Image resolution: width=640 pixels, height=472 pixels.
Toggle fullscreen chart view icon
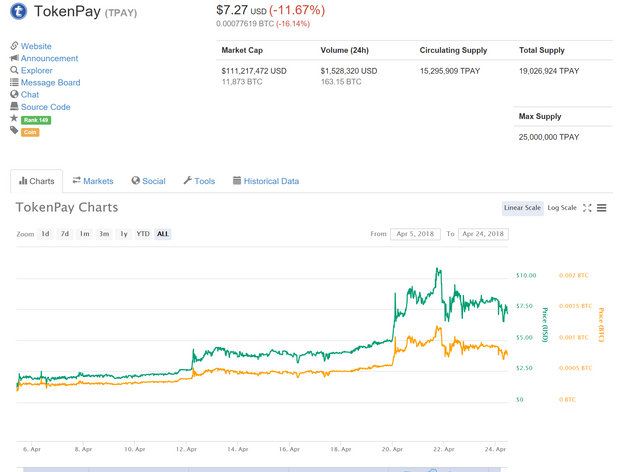click(x=587, y=208)
